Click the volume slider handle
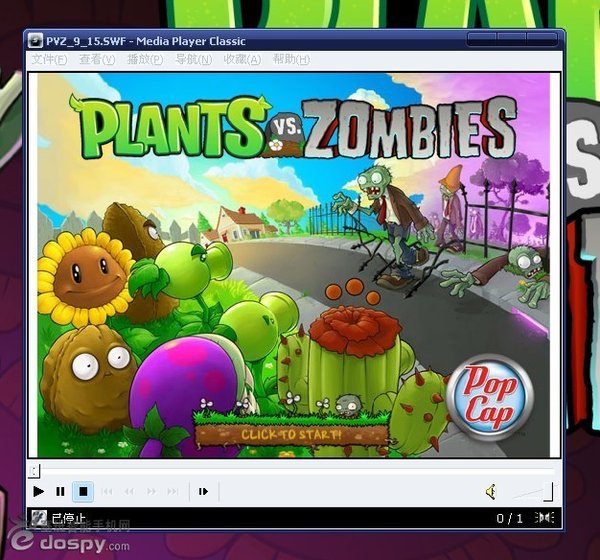The height and width of the screenshot is (560, 600). point(548,492)
